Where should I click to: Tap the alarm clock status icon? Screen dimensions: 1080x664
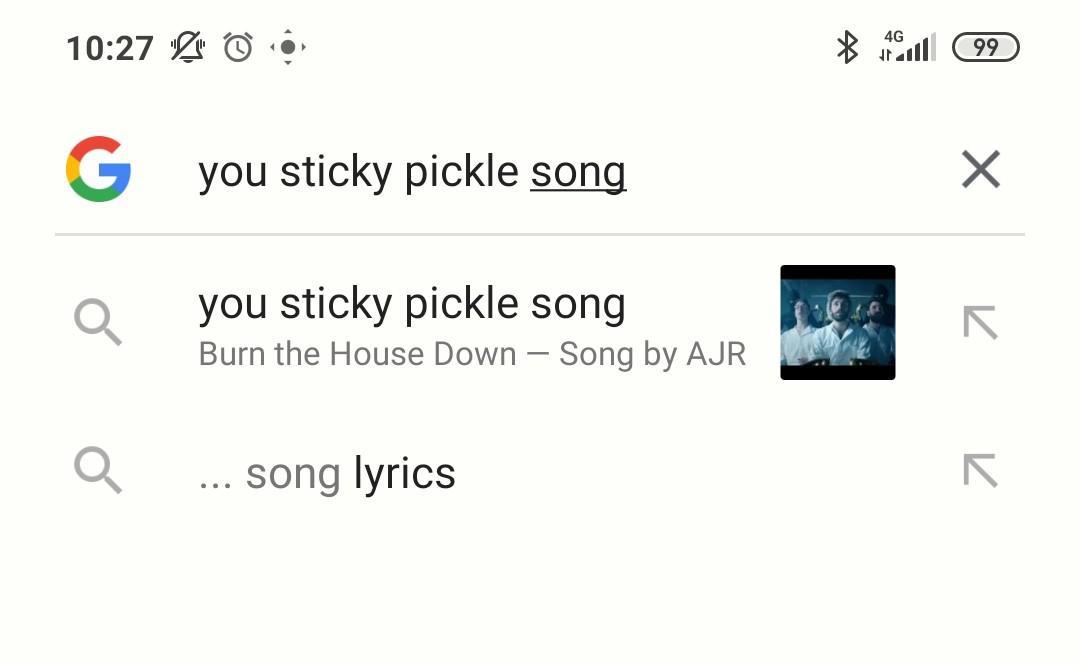click(238, 47)
